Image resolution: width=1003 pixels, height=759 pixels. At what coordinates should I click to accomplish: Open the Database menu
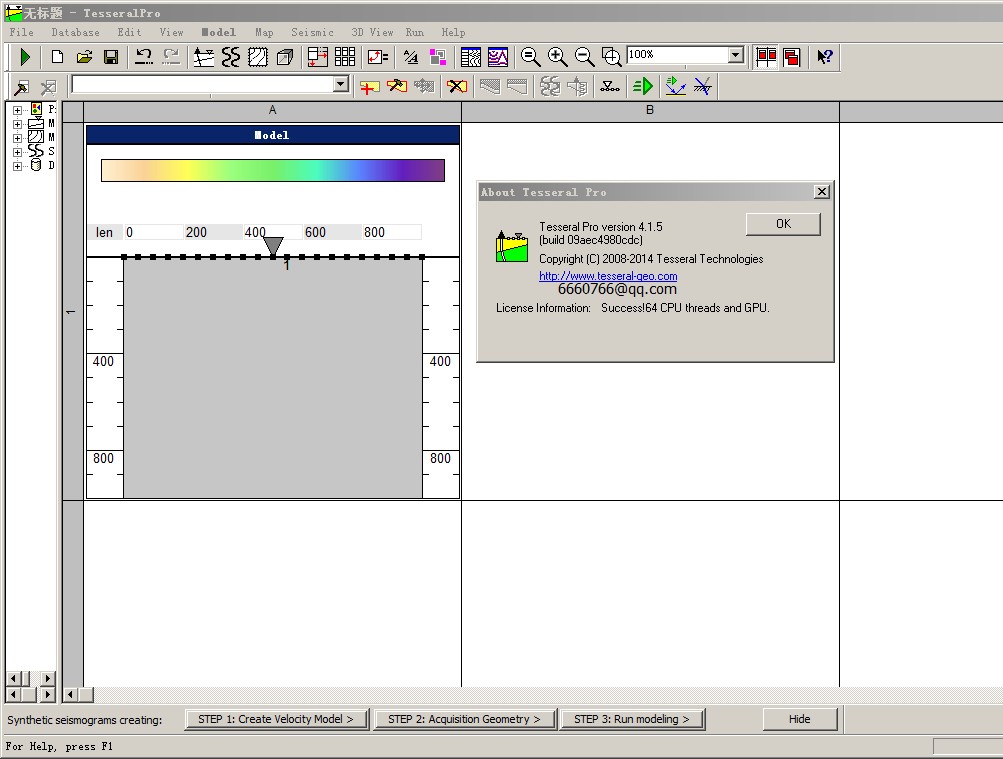coord(75,32)
